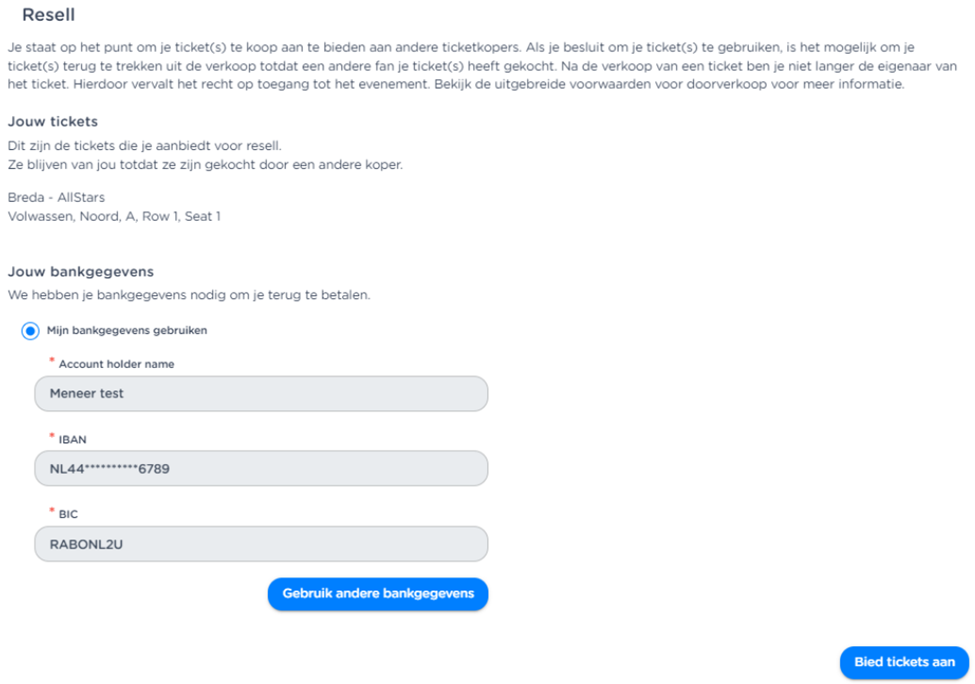Click the red asterisk before BIC

52,511
